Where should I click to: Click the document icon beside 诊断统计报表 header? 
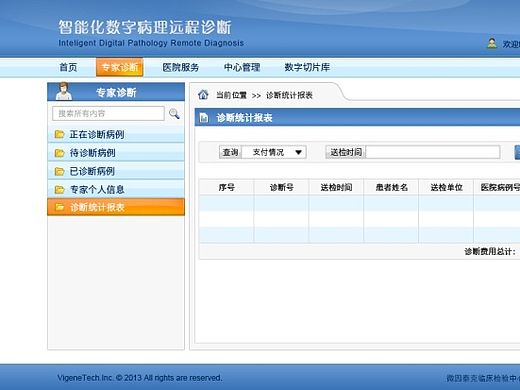pyautogui.click(x=204, y=118)
